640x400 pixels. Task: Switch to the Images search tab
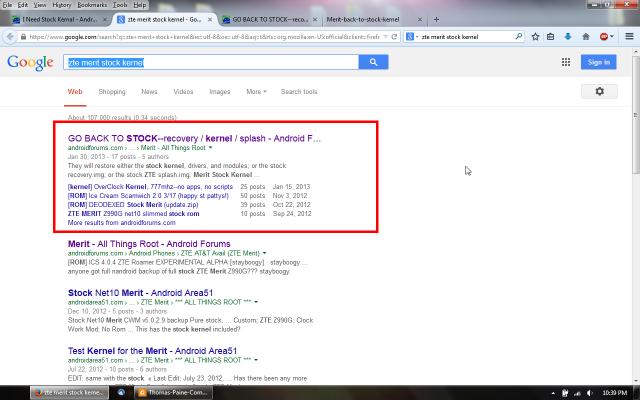(x=219, y=92)
